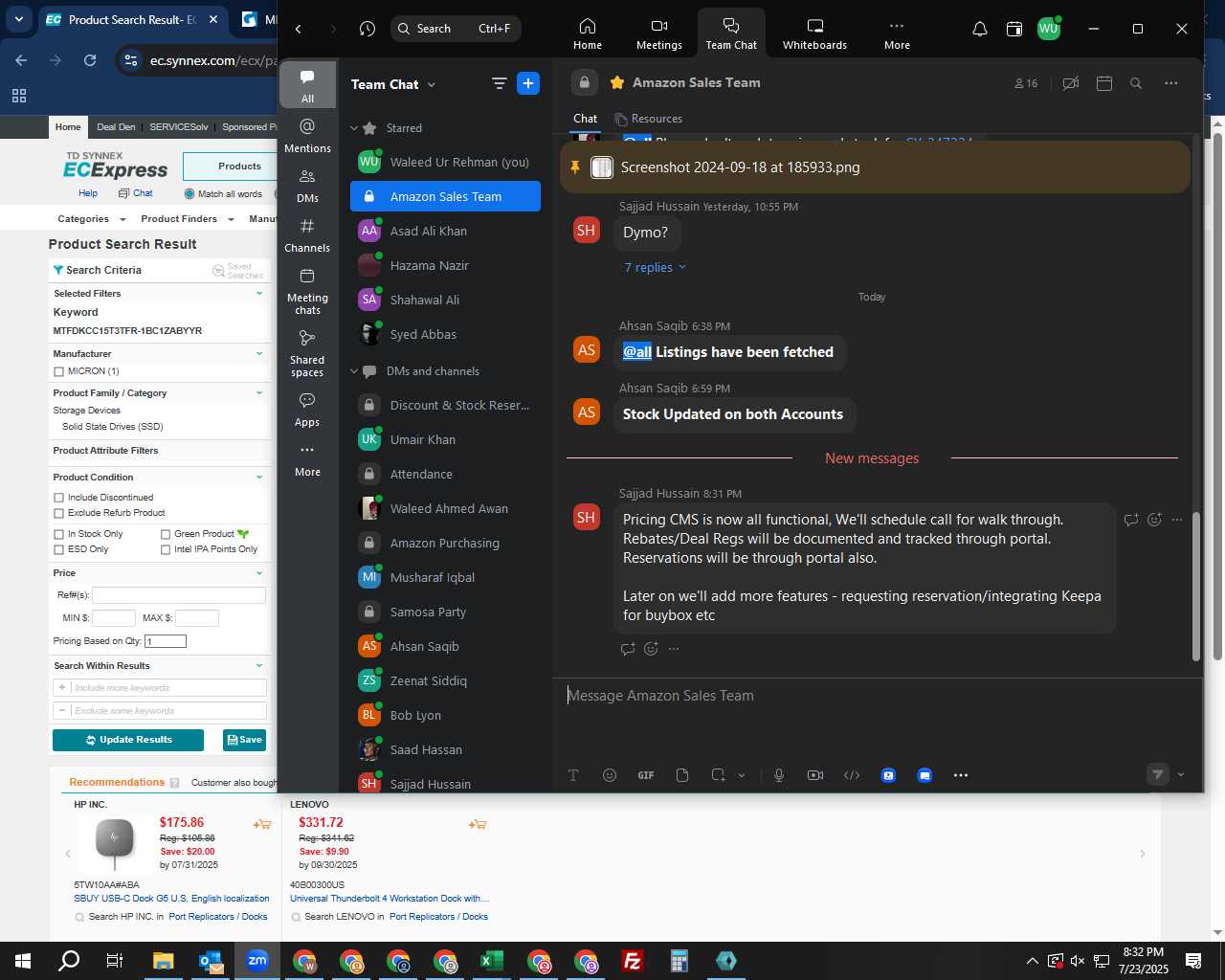Click the filter icon beside Team Chat
The image size is (1225, 980).
(x=499, y=83)
